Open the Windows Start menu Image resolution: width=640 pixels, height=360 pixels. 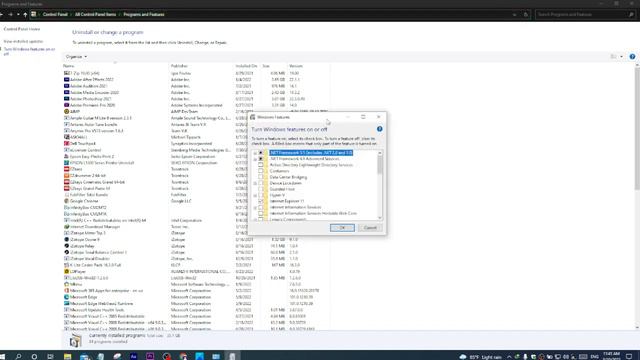pyautogui.click(x=2, y=356)
